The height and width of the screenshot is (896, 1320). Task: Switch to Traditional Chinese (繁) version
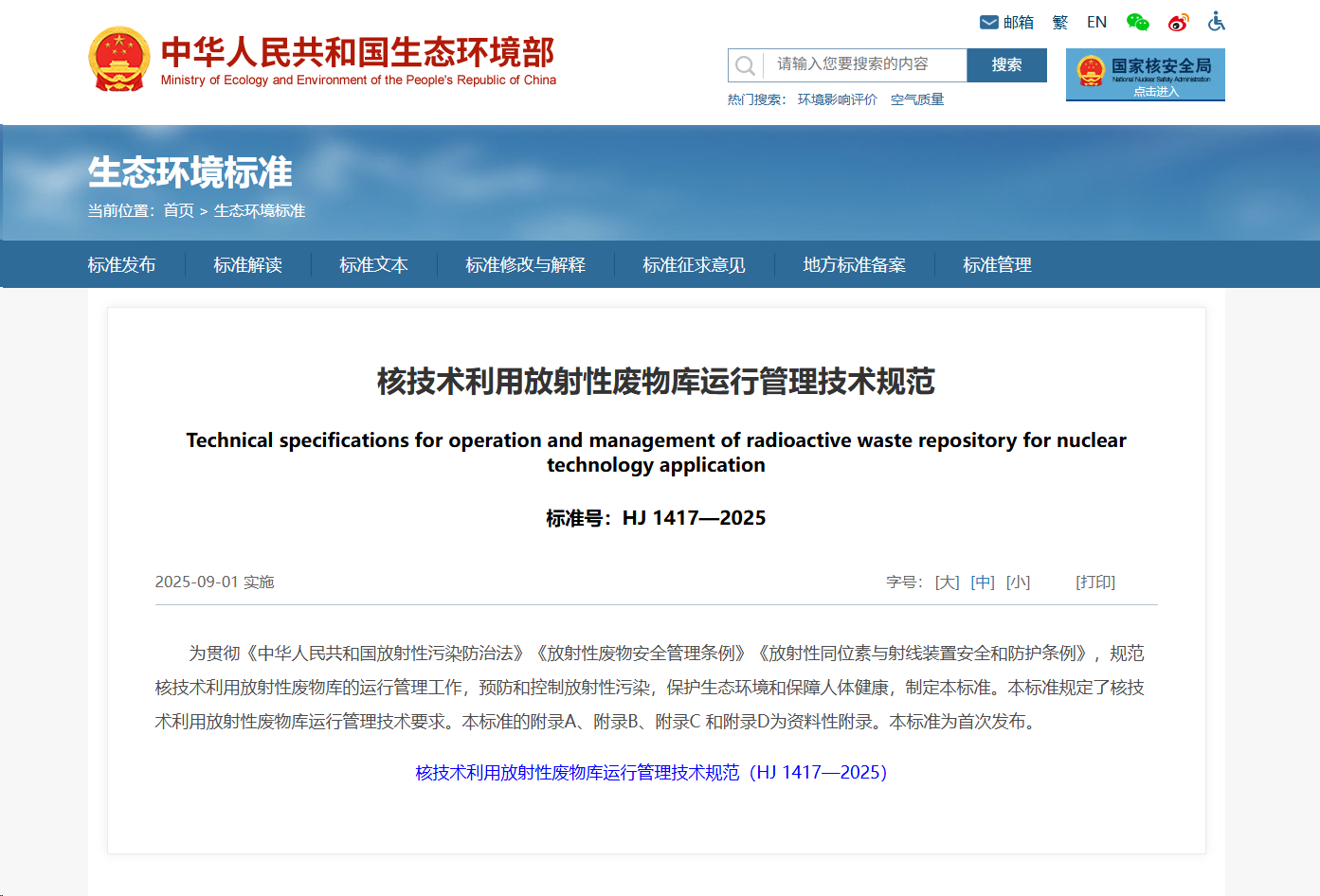tap(1059, 22)
